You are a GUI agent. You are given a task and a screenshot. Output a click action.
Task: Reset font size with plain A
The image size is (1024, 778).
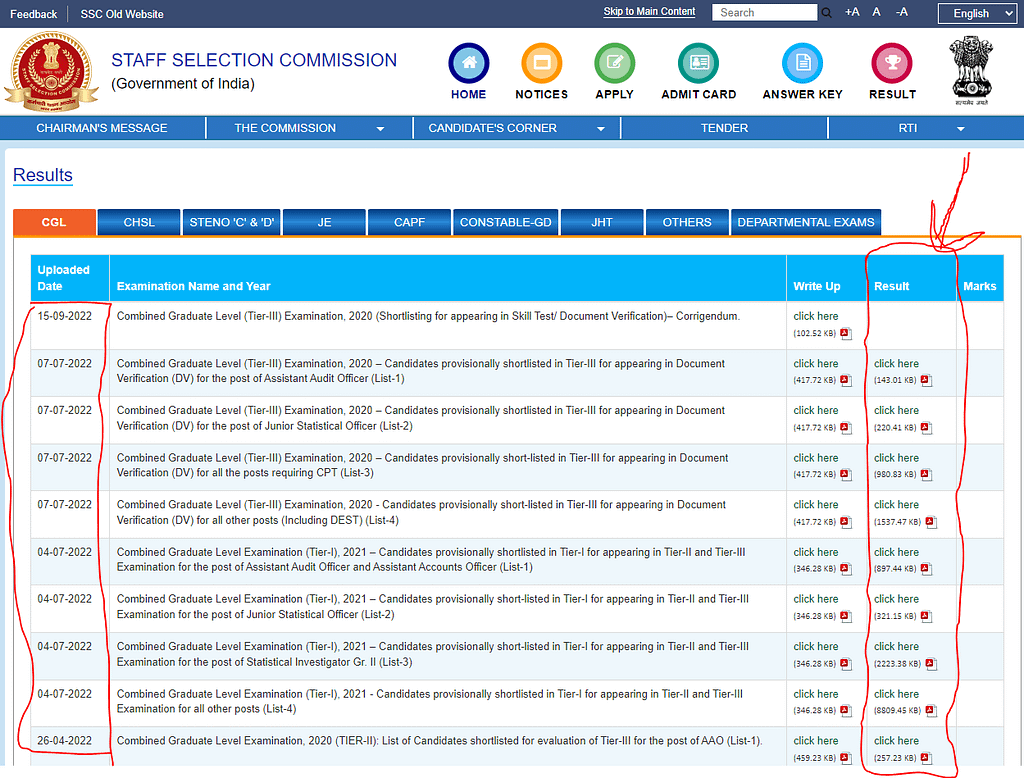click(876, 12)
